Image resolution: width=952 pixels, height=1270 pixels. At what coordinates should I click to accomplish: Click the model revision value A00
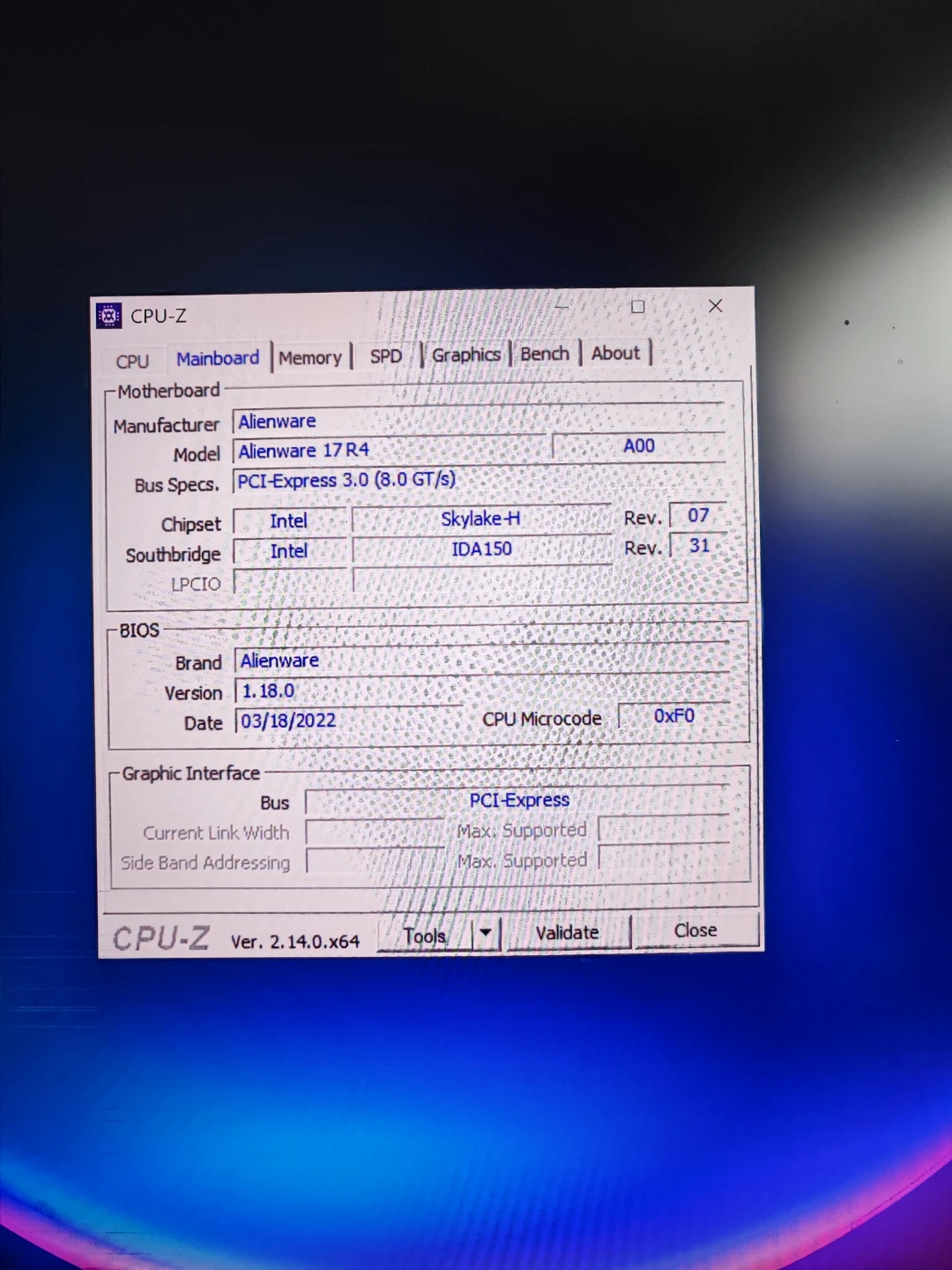(639, 446)
